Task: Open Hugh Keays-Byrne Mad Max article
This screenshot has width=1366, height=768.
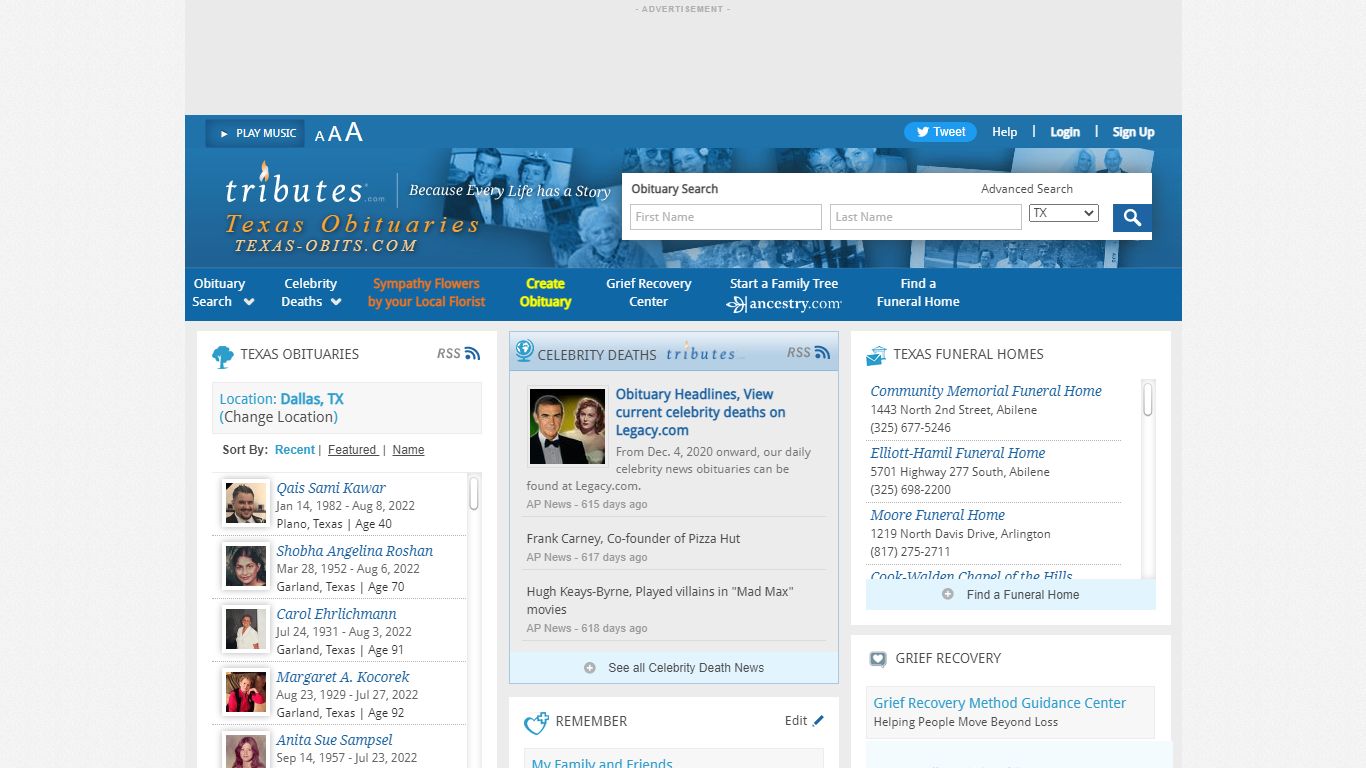Action: pyautogui.click(x=660, y=600)
